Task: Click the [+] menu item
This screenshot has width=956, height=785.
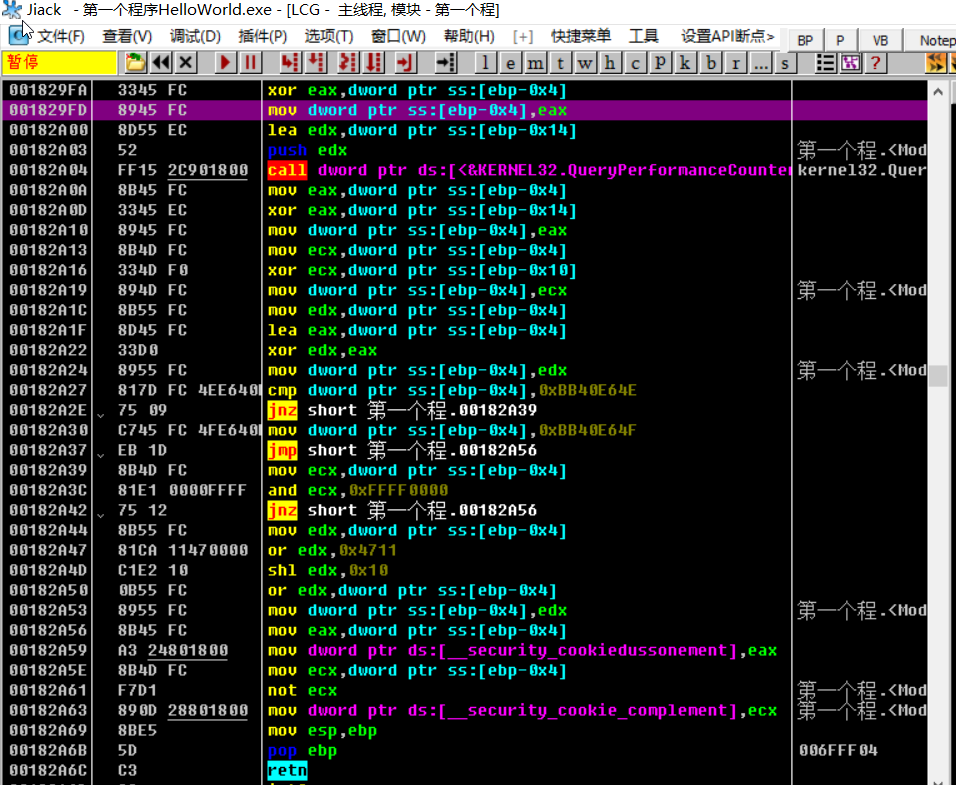Action: (x=523, y=37)
